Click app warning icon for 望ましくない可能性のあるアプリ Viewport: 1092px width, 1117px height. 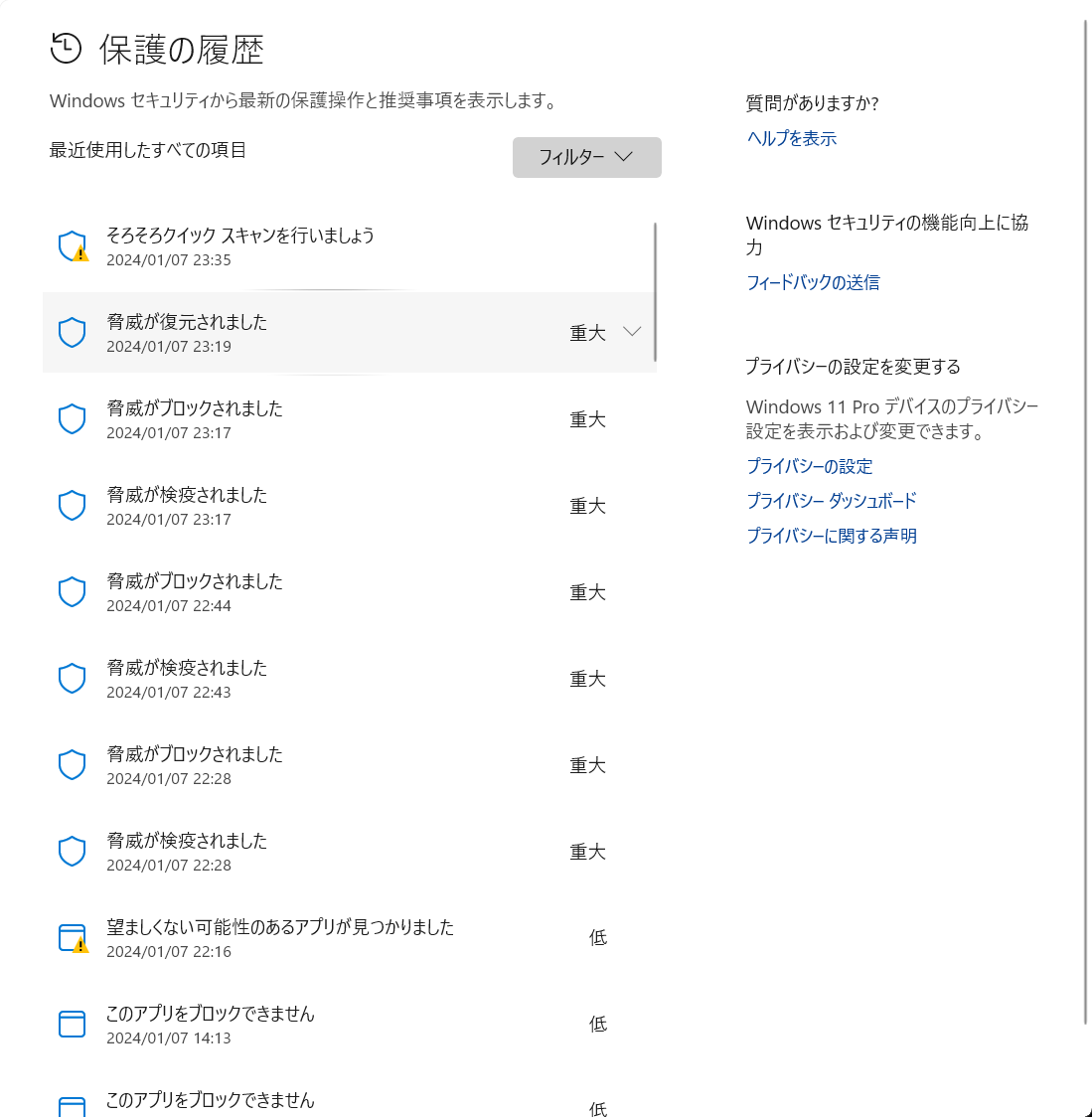tap(73, 937)
